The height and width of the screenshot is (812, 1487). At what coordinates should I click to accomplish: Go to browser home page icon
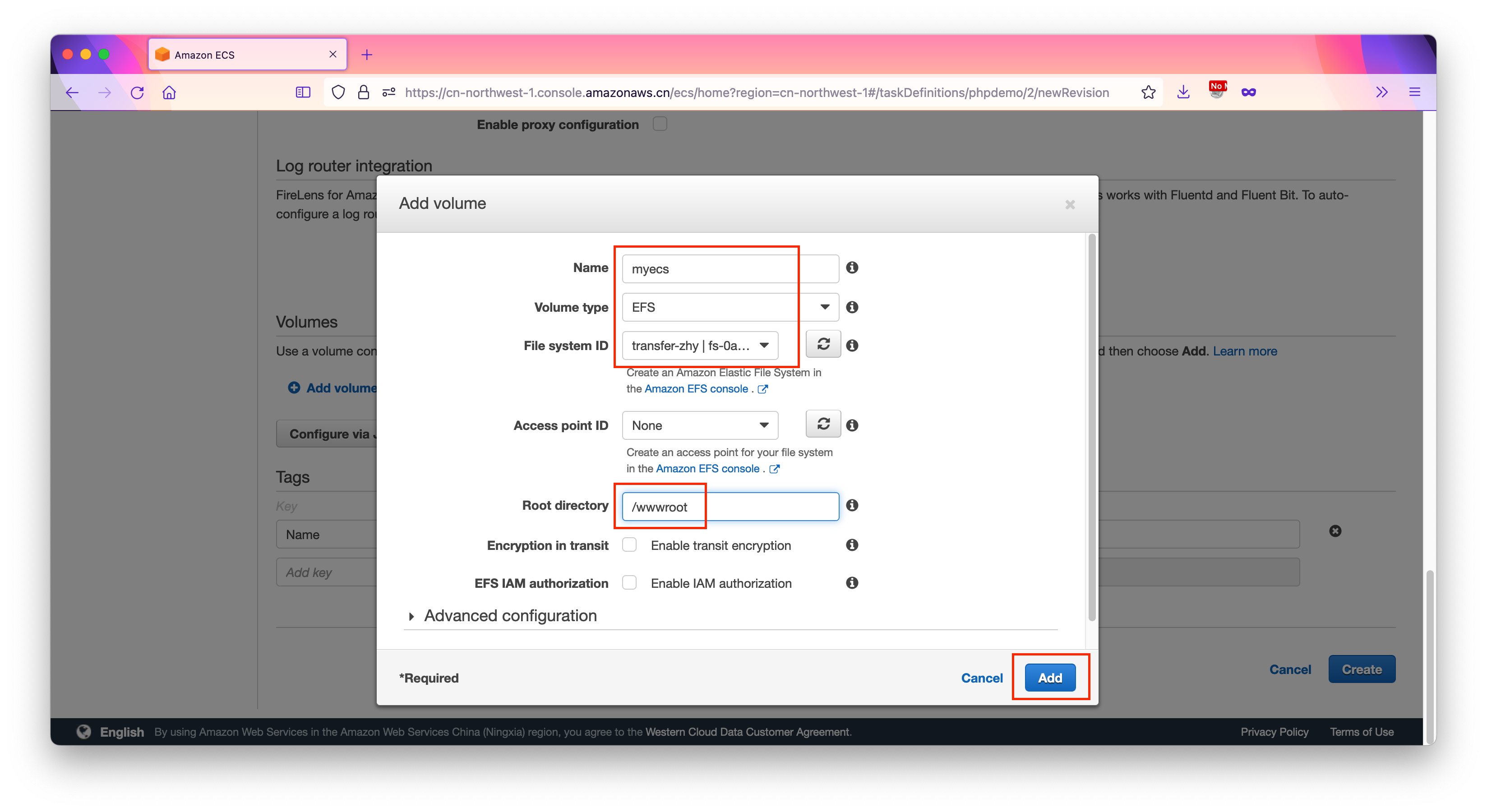pos(169,92)
